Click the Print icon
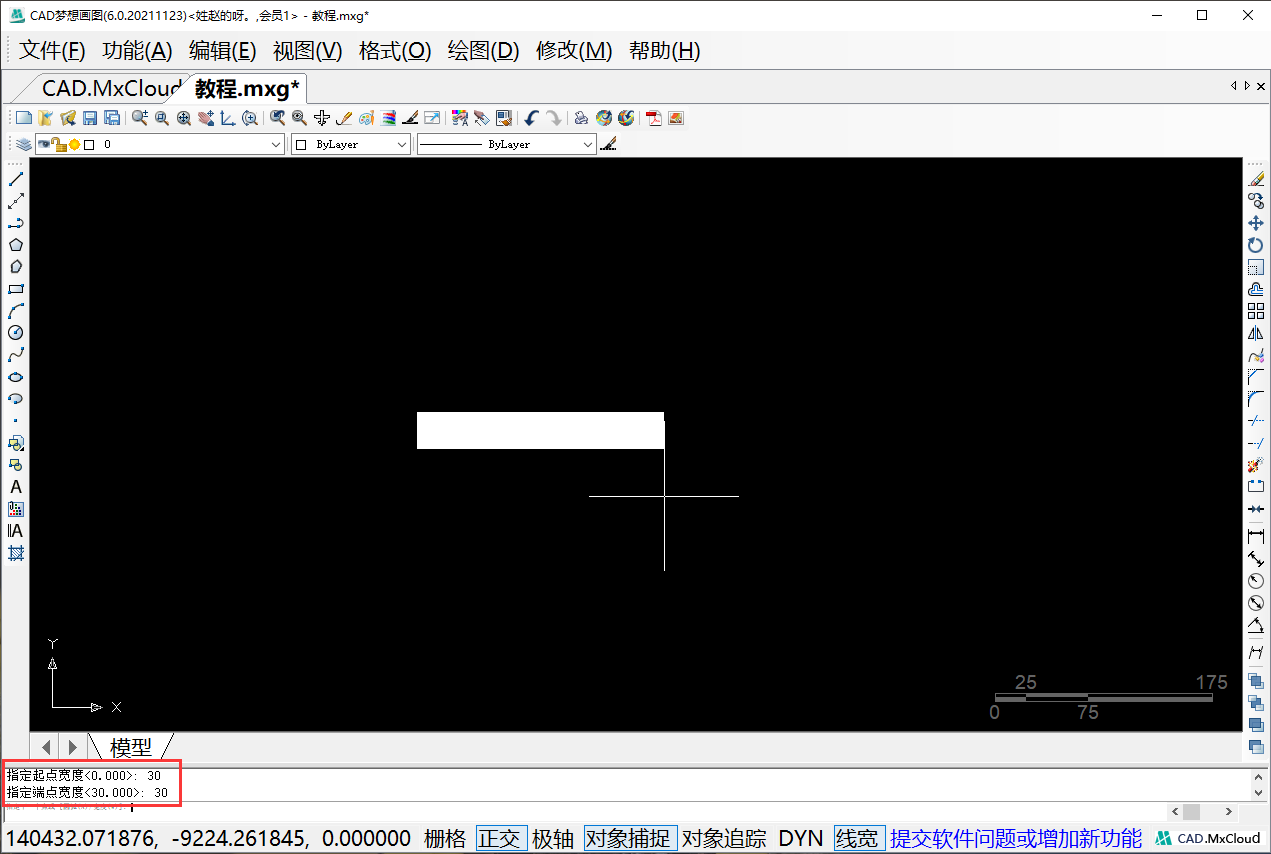 581,118
